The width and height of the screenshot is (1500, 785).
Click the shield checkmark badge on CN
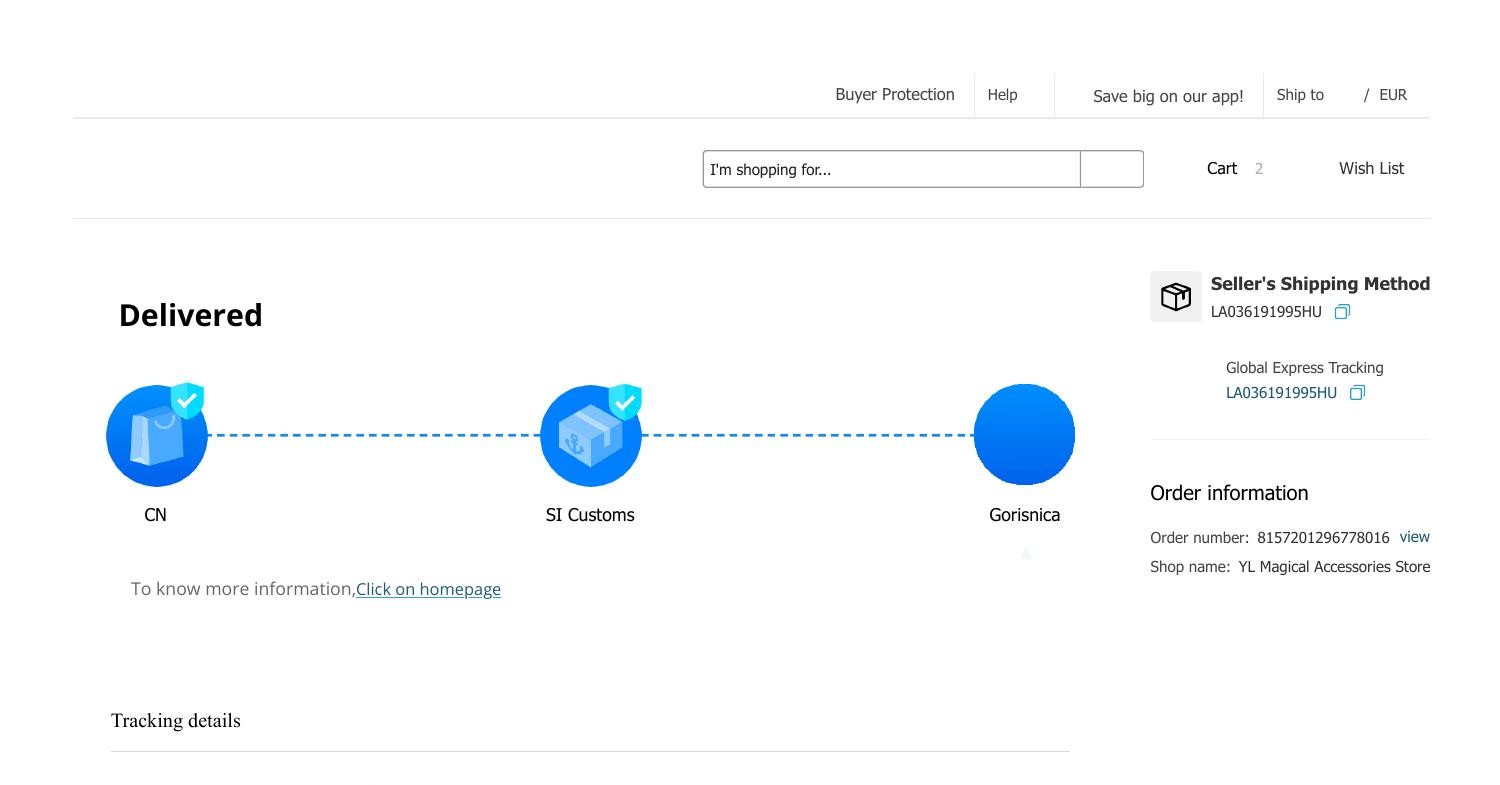tap(187, 400)
